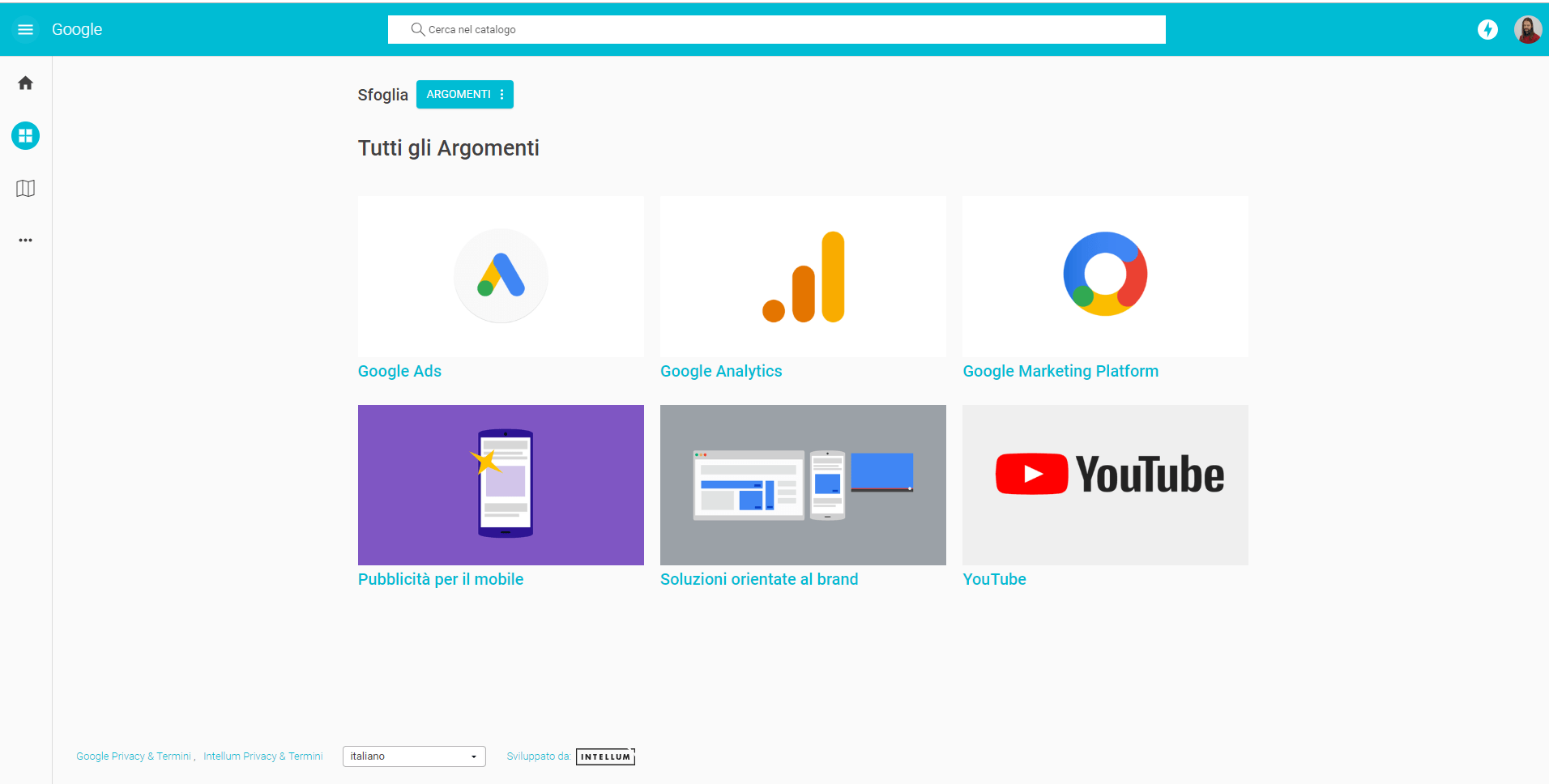Viewport: 1549px width, 784px height.
Task: Click the Pubblicità per il mobile thumbnail
Action: [501, 484]
